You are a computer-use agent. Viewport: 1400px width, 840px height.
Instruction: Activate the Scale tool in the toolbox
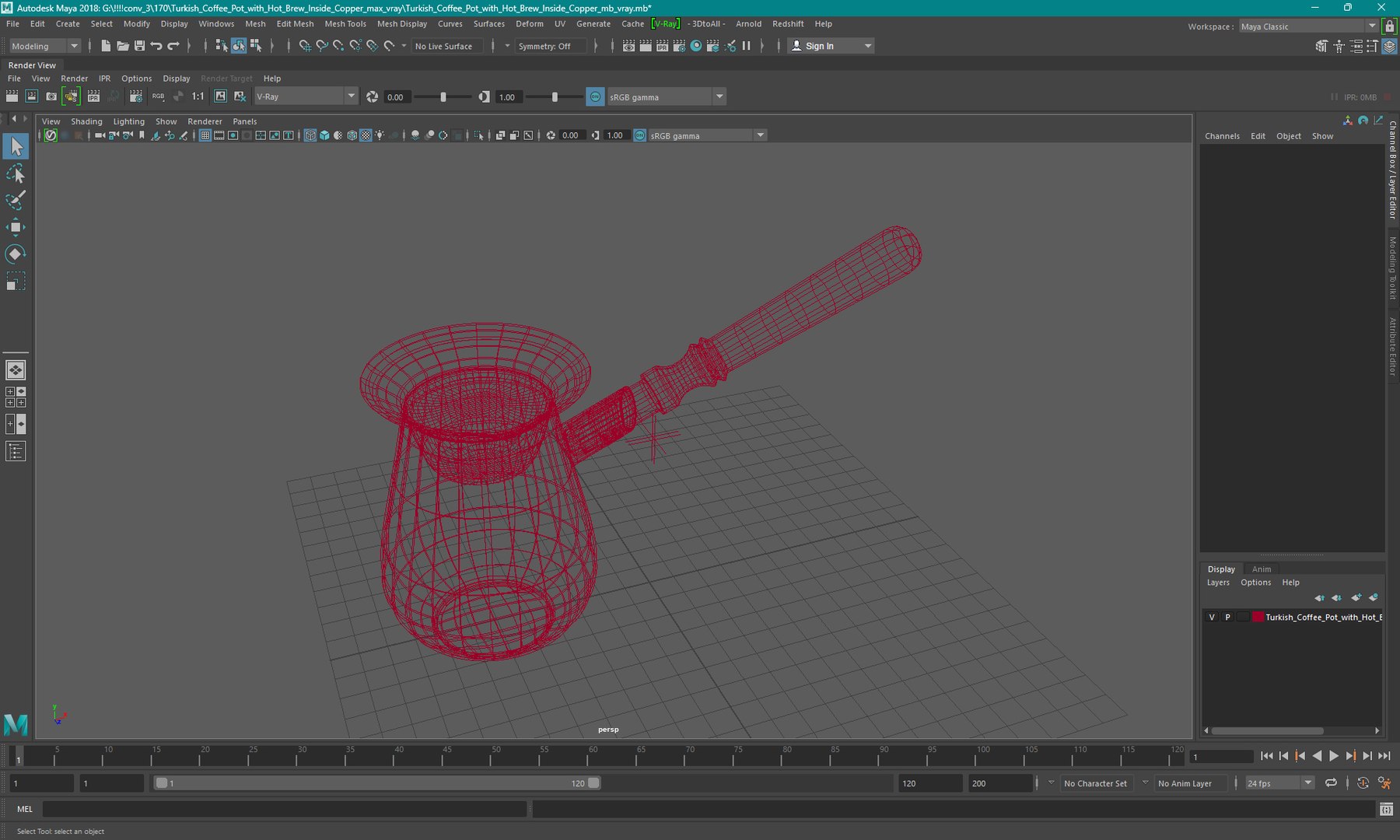[16, 281]
